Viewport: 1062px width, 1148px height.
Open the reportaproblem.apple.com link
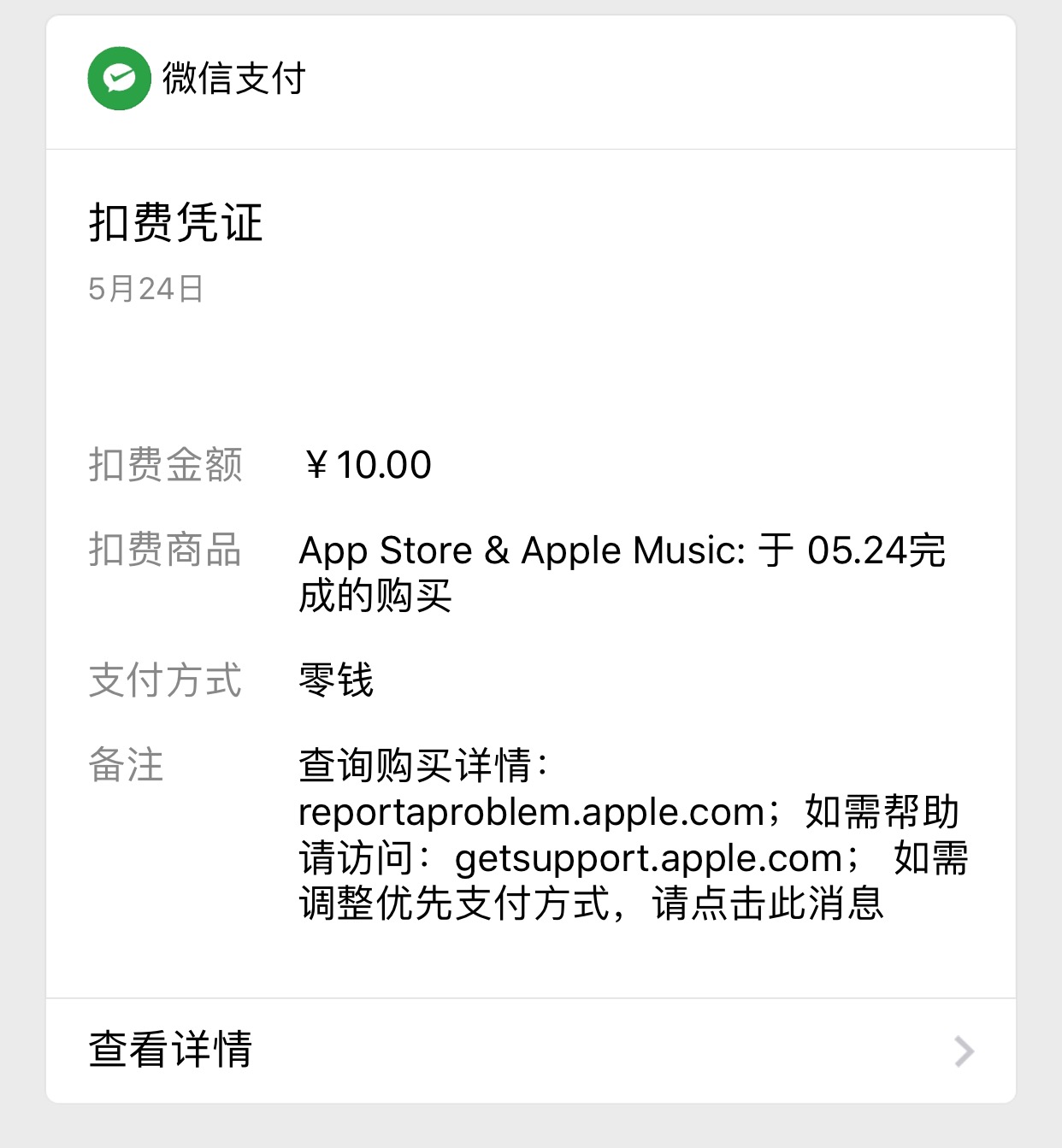(x=531, y=812)
